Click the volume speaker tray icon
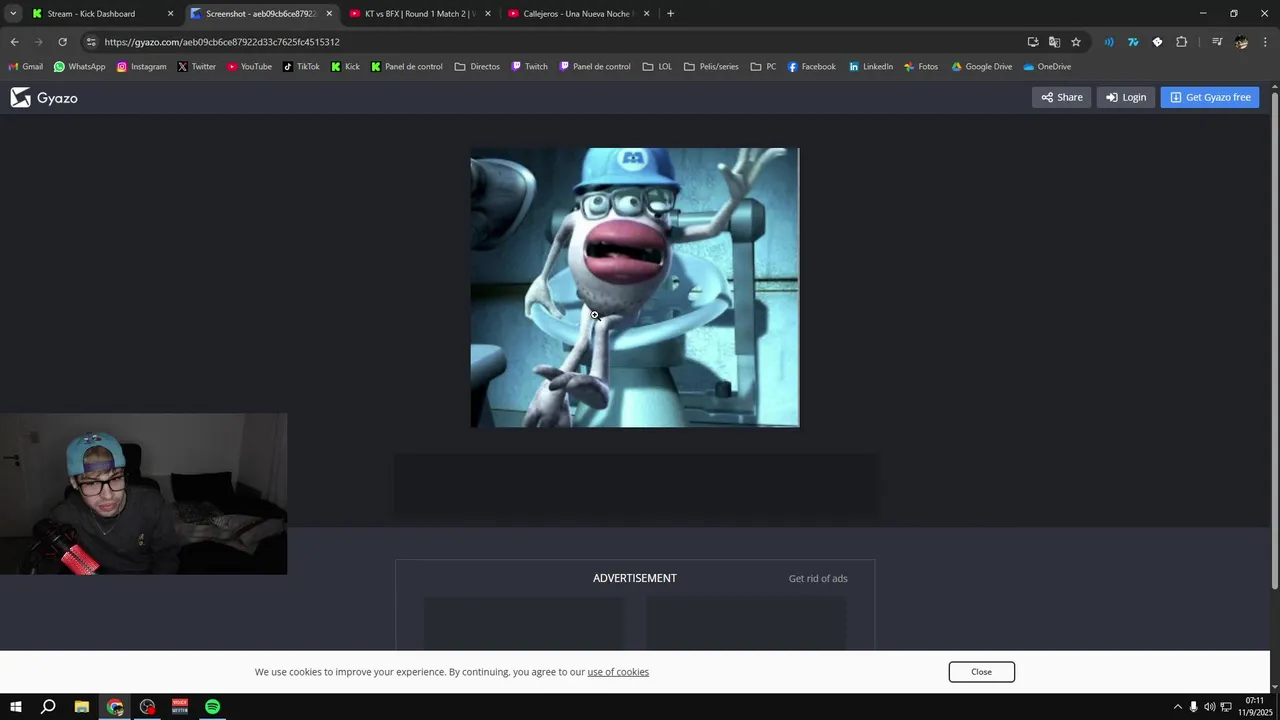The height and width of the screenshot is (720, 1280). point(1209,707)
